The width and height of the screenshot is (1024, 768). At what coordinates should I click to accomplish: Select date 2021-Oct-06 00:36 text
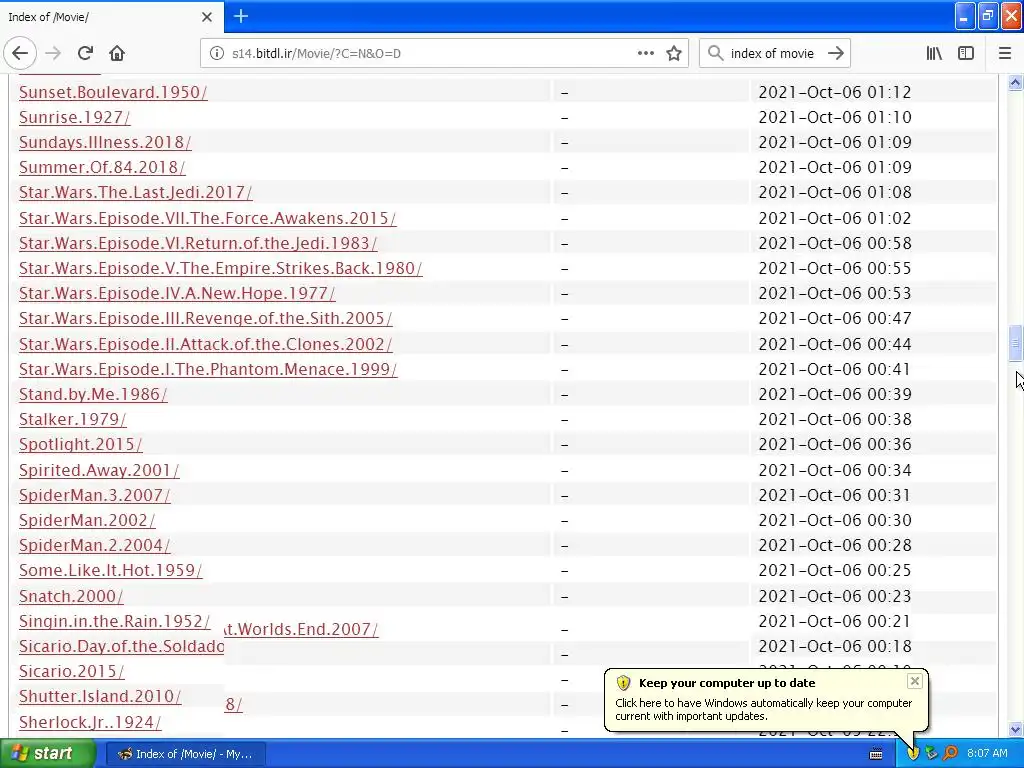pyautogui.click(x=835, y=445)
